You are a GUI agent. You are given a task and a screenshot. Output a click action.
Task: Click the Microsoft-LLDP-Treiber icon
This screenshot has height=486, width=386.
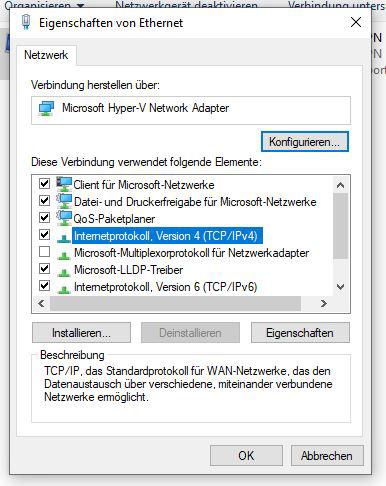click(x=64, y=272)
